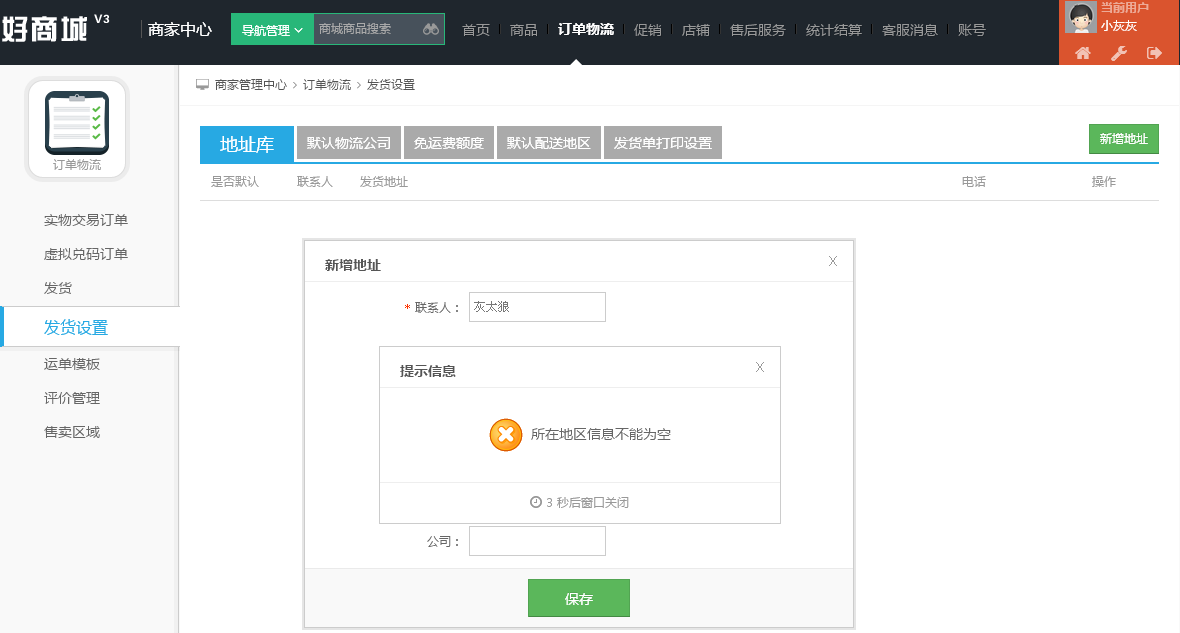This screenshot has width=1180, height=633.
Task: Go to 售后服务 in top navigation
Action: pos(758,30)
